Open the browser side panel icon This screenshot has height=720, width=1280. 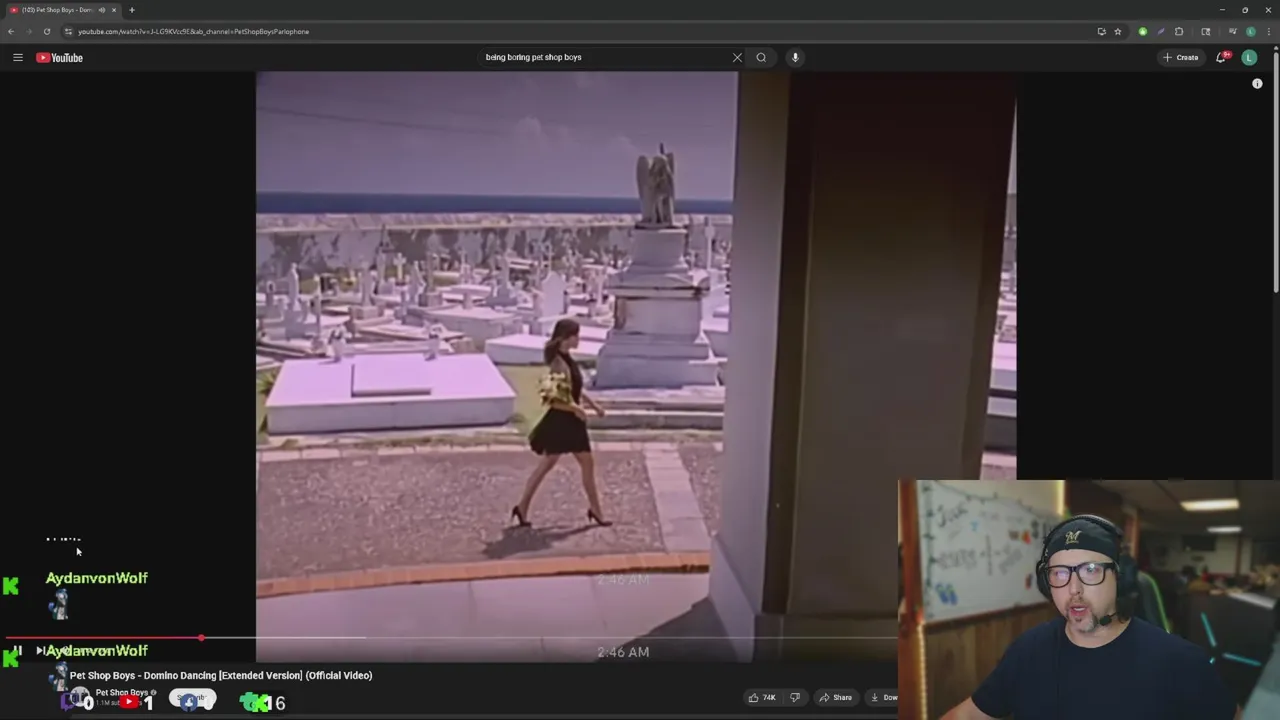(x=1205, y=31)
